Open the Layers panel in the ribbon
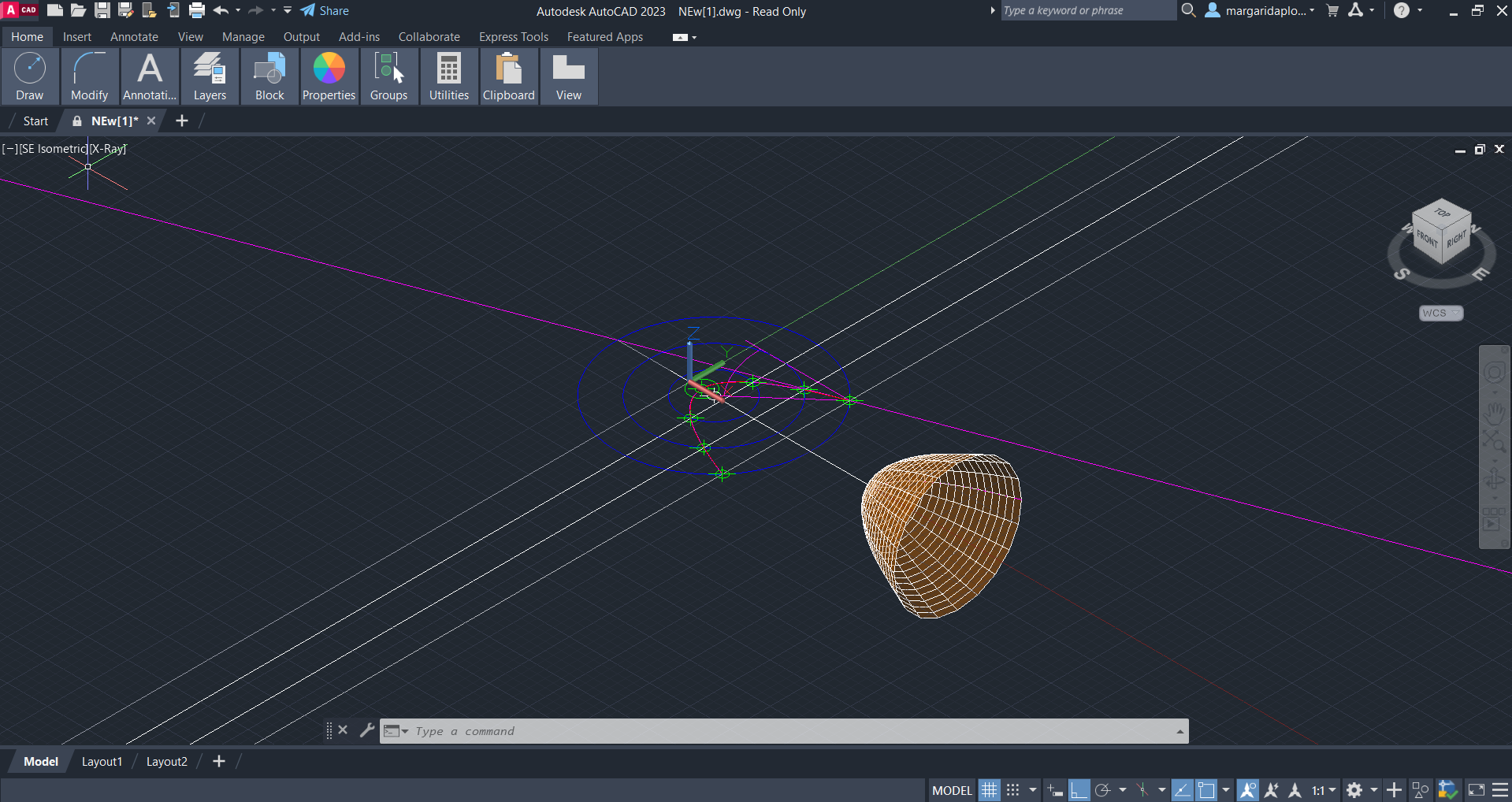 (x=210, y=76)
